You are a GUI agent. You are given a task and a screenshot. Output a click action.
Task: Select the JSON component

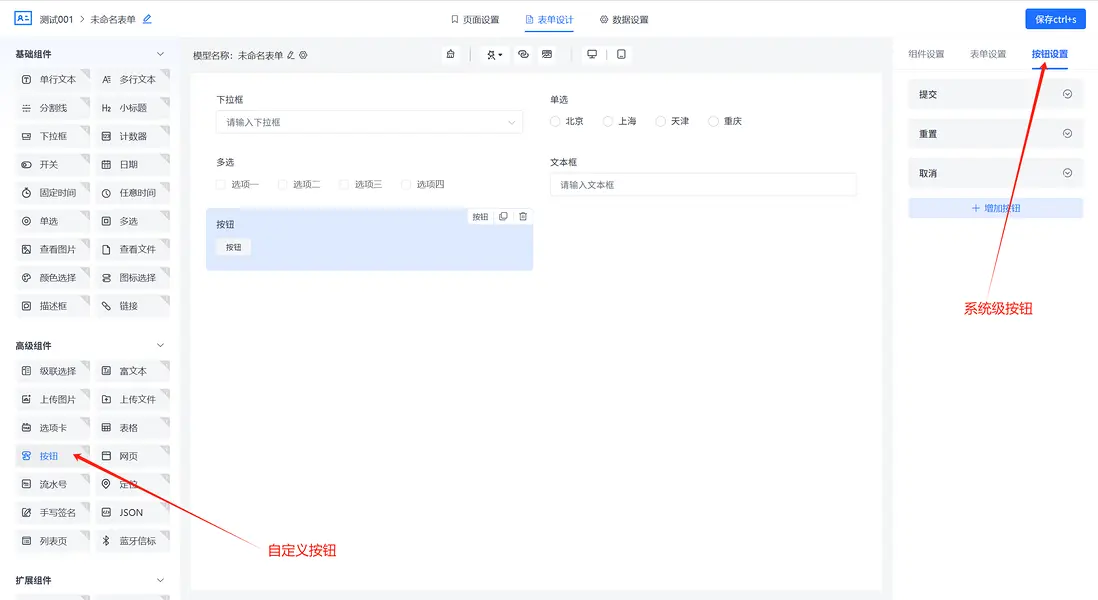tap(128, 511)
